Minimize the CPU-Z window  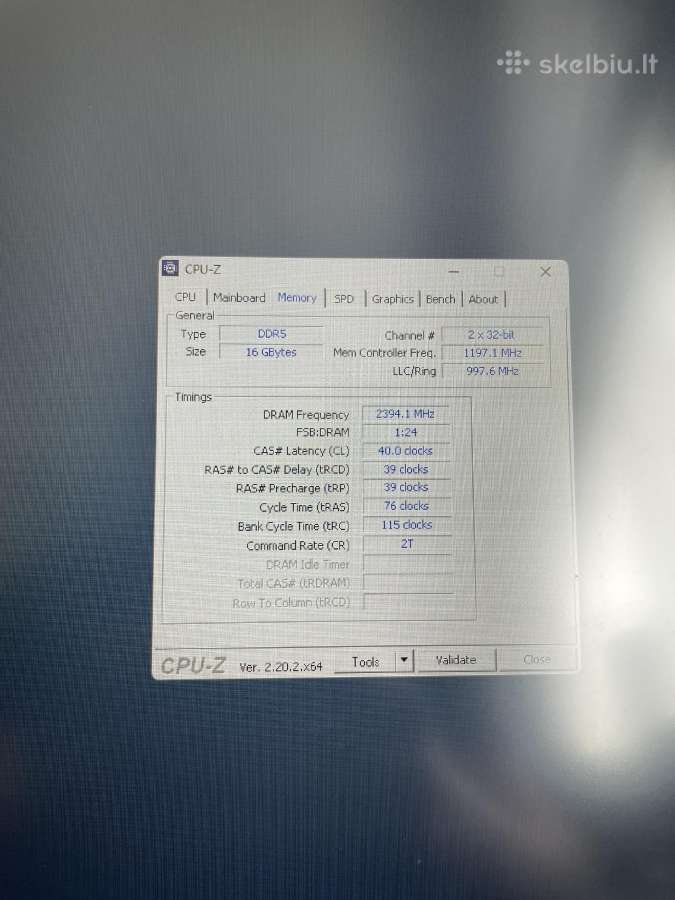(x=453, y=271)
